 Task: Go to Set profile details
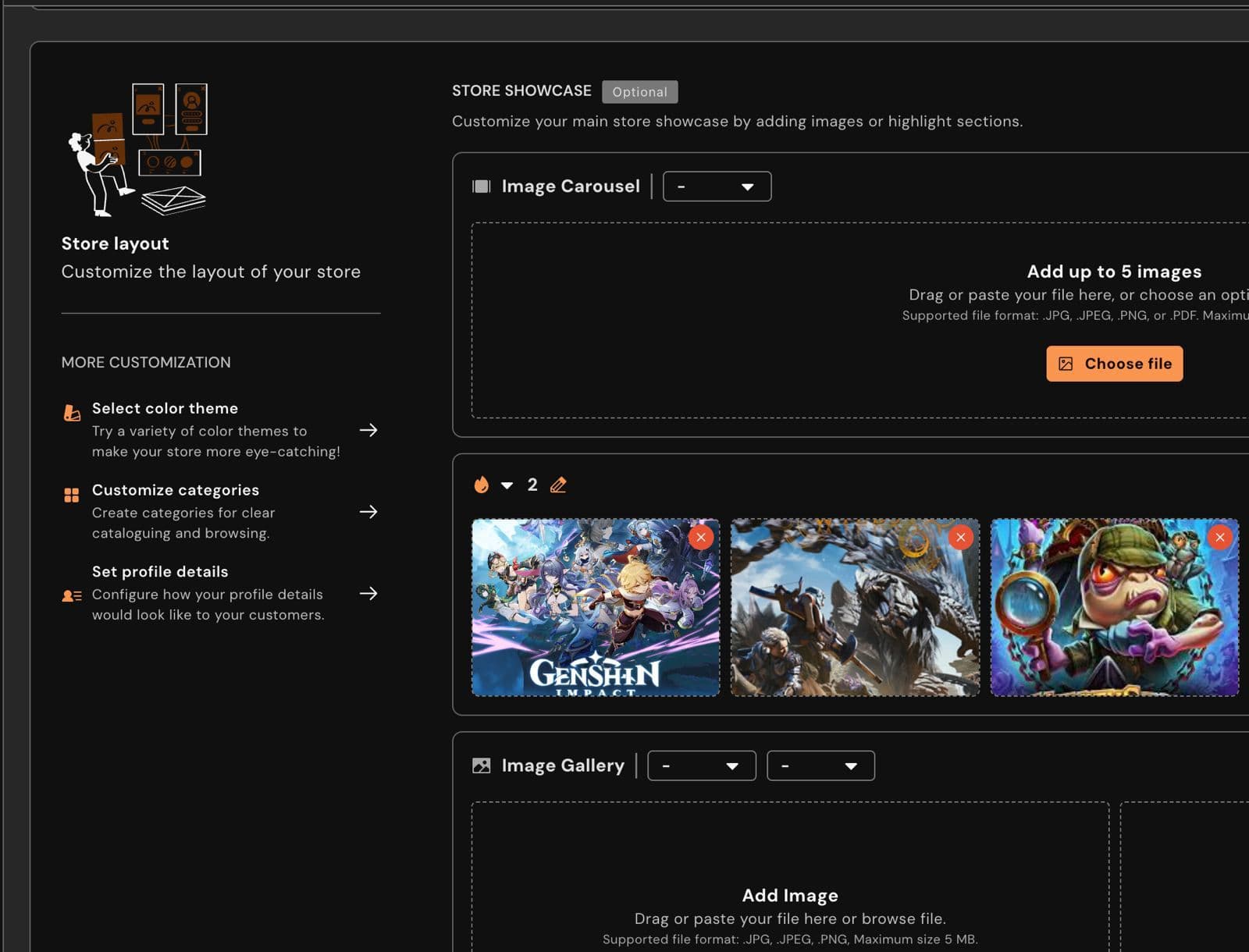[x=368, y=594]
